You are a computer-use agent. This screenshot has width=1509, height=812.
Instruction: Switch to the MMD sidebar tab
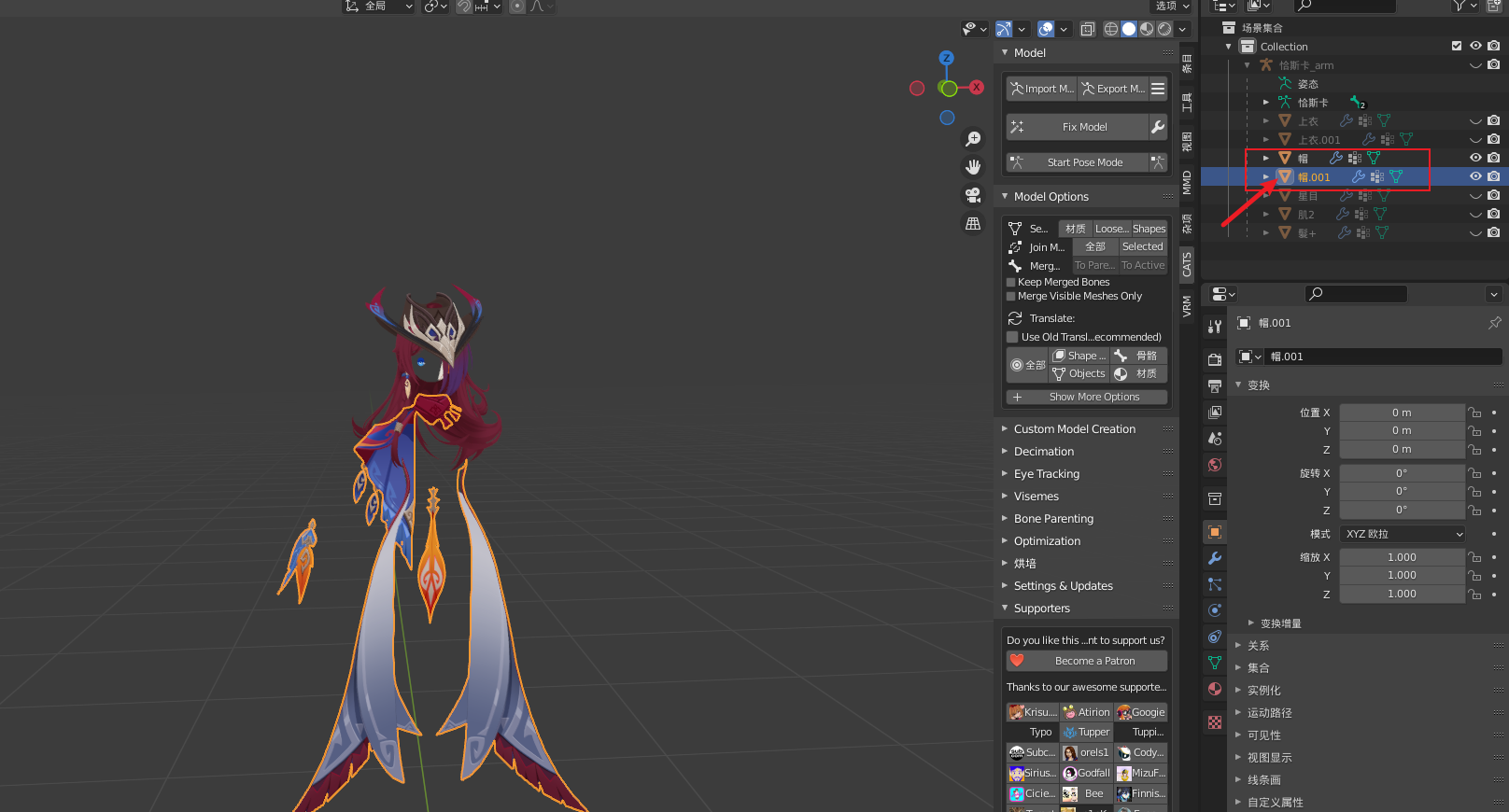click(x=1187, y=182)
